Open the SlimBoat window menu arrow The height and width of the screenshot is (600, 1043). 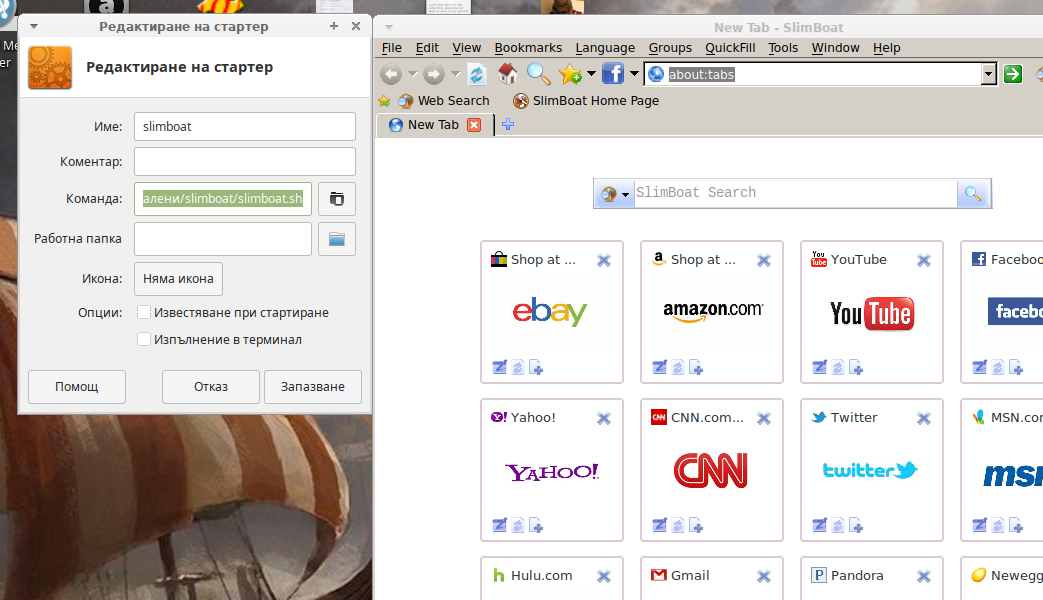[x=389, y=27]
